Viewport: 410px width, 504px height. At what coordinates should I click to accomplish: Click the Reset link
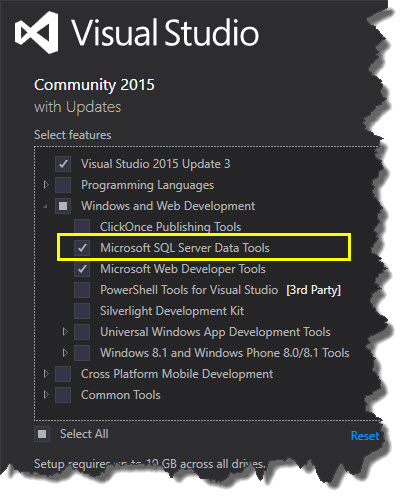[365, 436]
